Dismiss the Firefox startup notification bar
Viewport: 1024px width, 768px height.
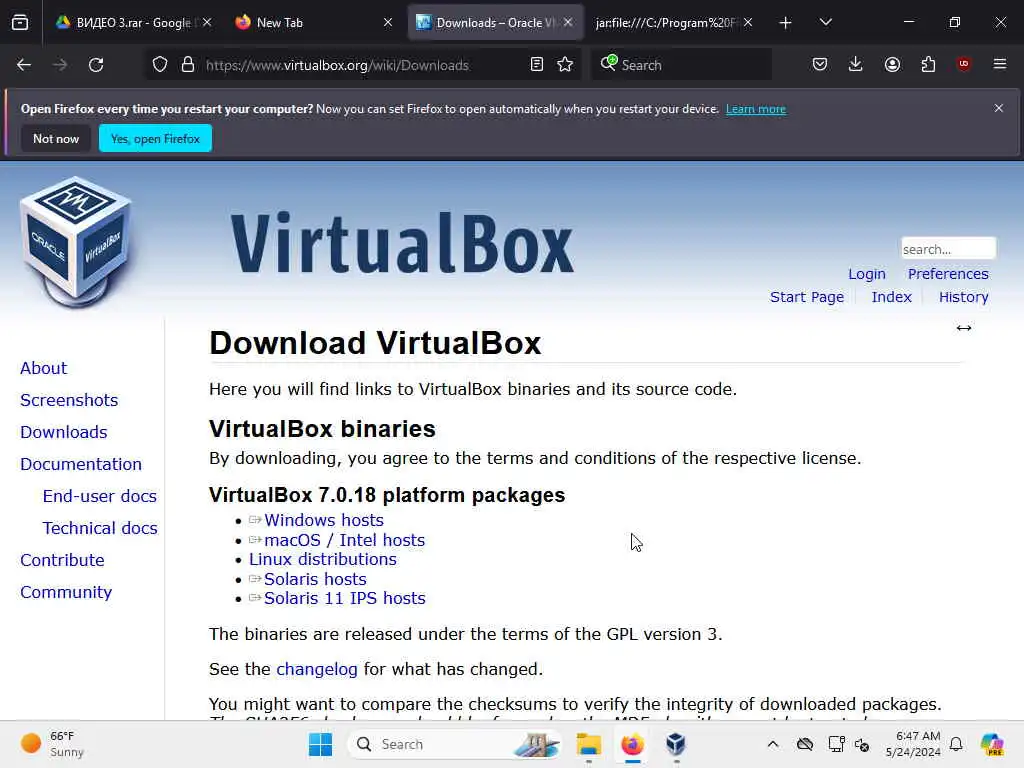point(999,108)
